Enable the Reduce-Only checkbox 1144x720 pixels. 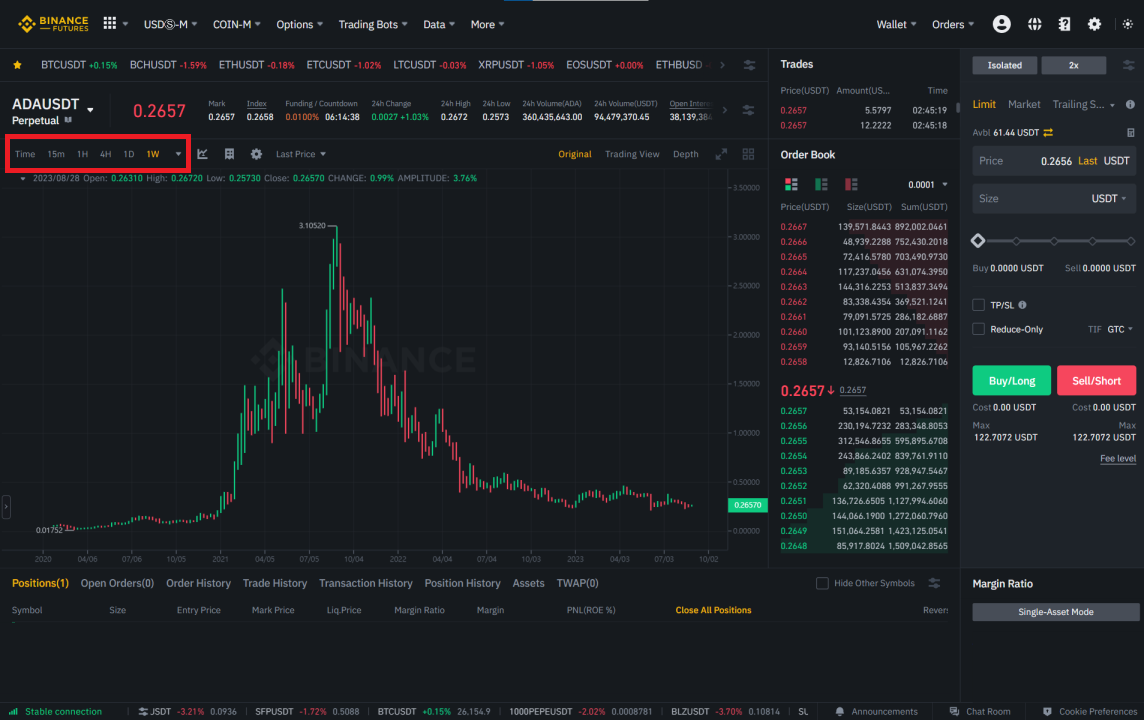978,329
